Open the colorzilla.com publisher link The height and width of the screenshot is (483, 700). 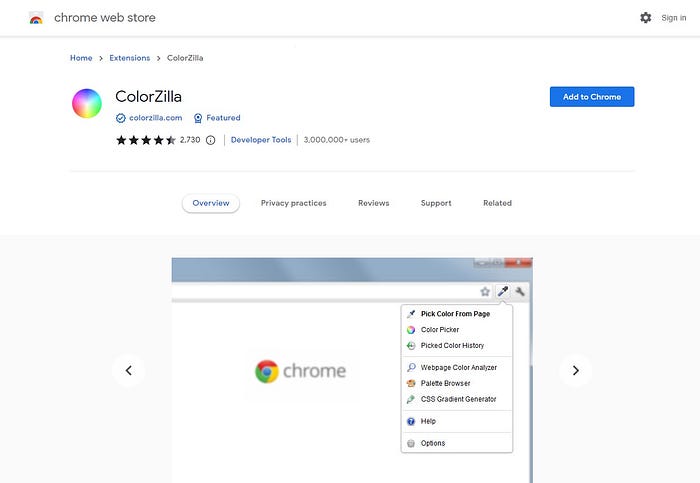point(156,118)
